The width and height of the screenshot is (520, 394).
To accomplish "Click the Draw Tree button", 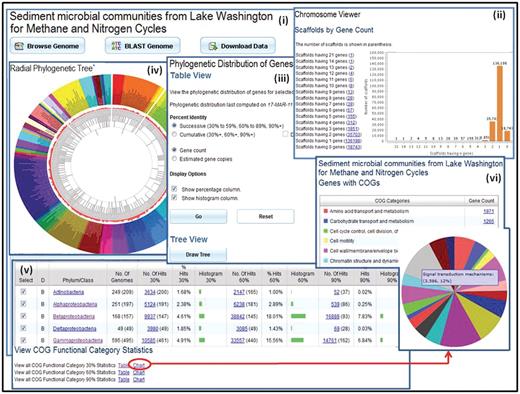I will click(x=198, y=254).
